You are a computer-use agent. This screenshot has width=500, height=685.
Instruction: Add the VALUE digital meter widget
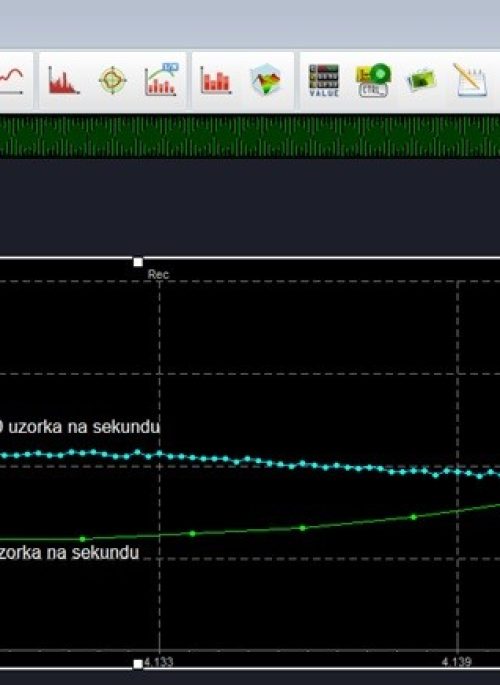click(x=324, y=80)
